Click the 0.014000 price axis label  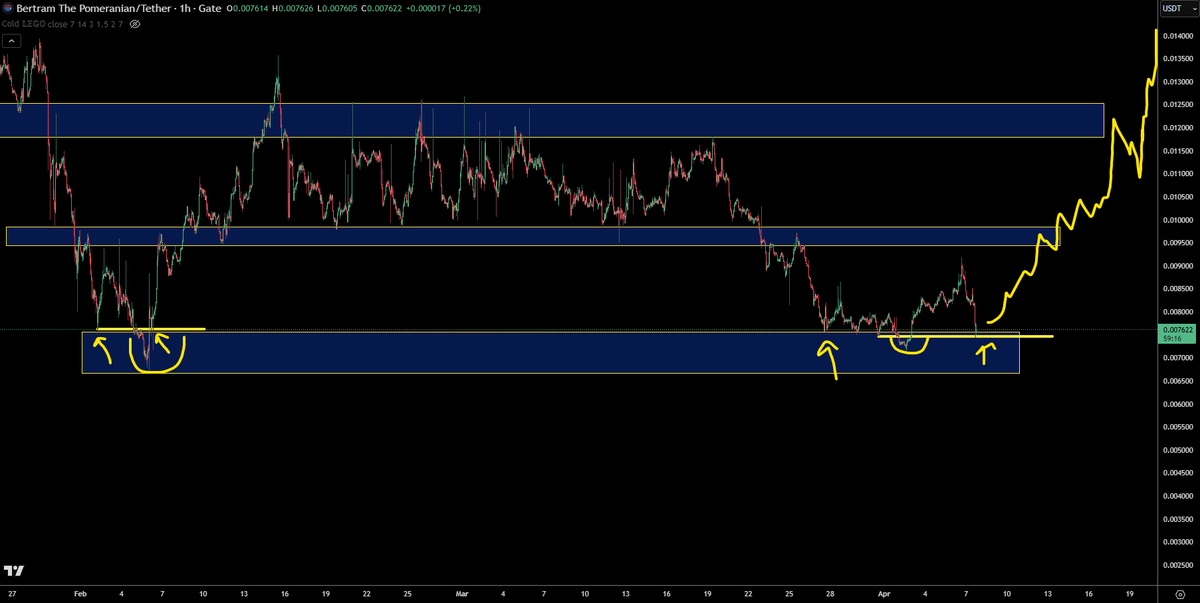click(1176, 35)
